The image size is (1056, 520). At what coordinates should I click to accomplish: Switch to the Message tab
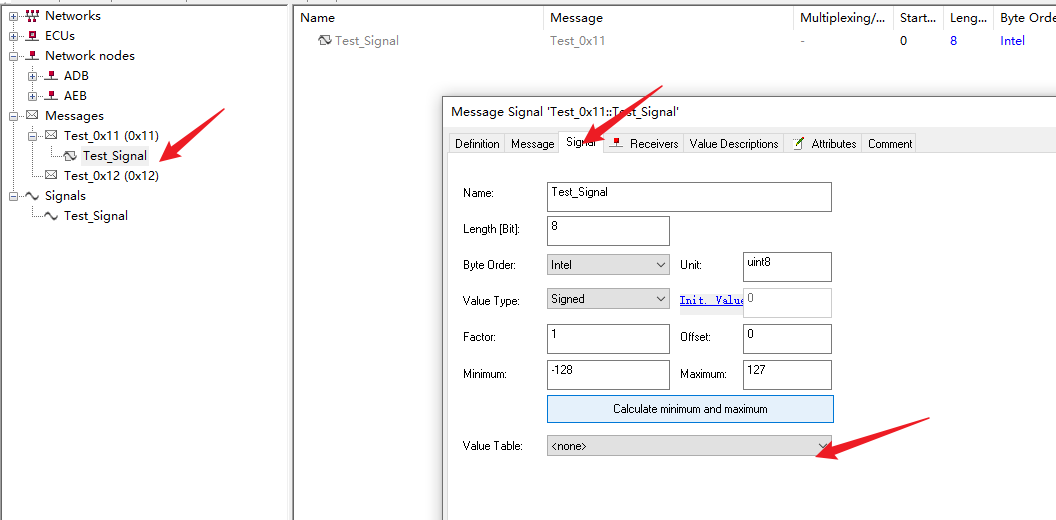coord(532,143)
